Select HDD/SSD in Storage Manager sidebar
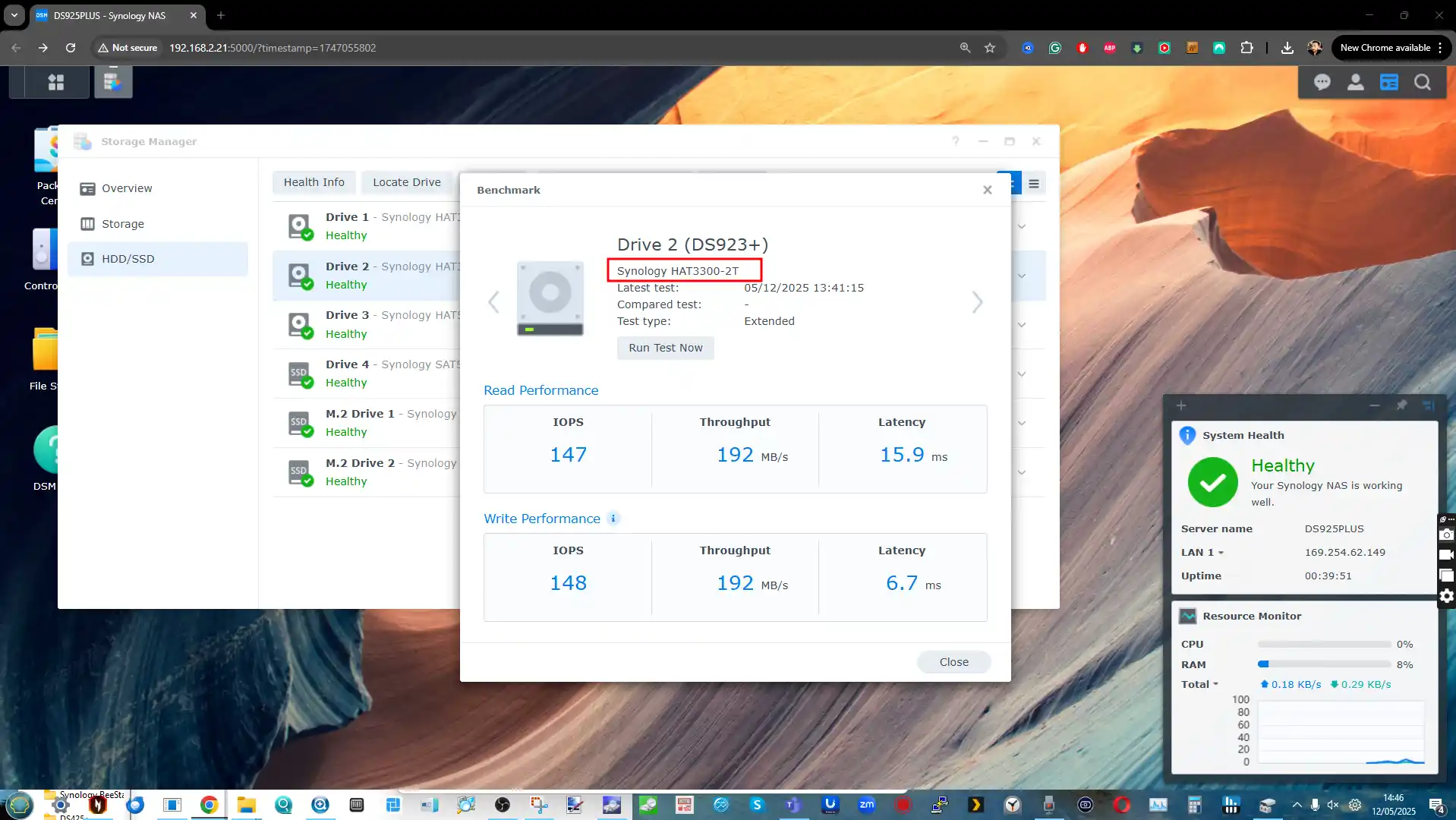Screen dimensions: 1456x820 tap(157, 259)
